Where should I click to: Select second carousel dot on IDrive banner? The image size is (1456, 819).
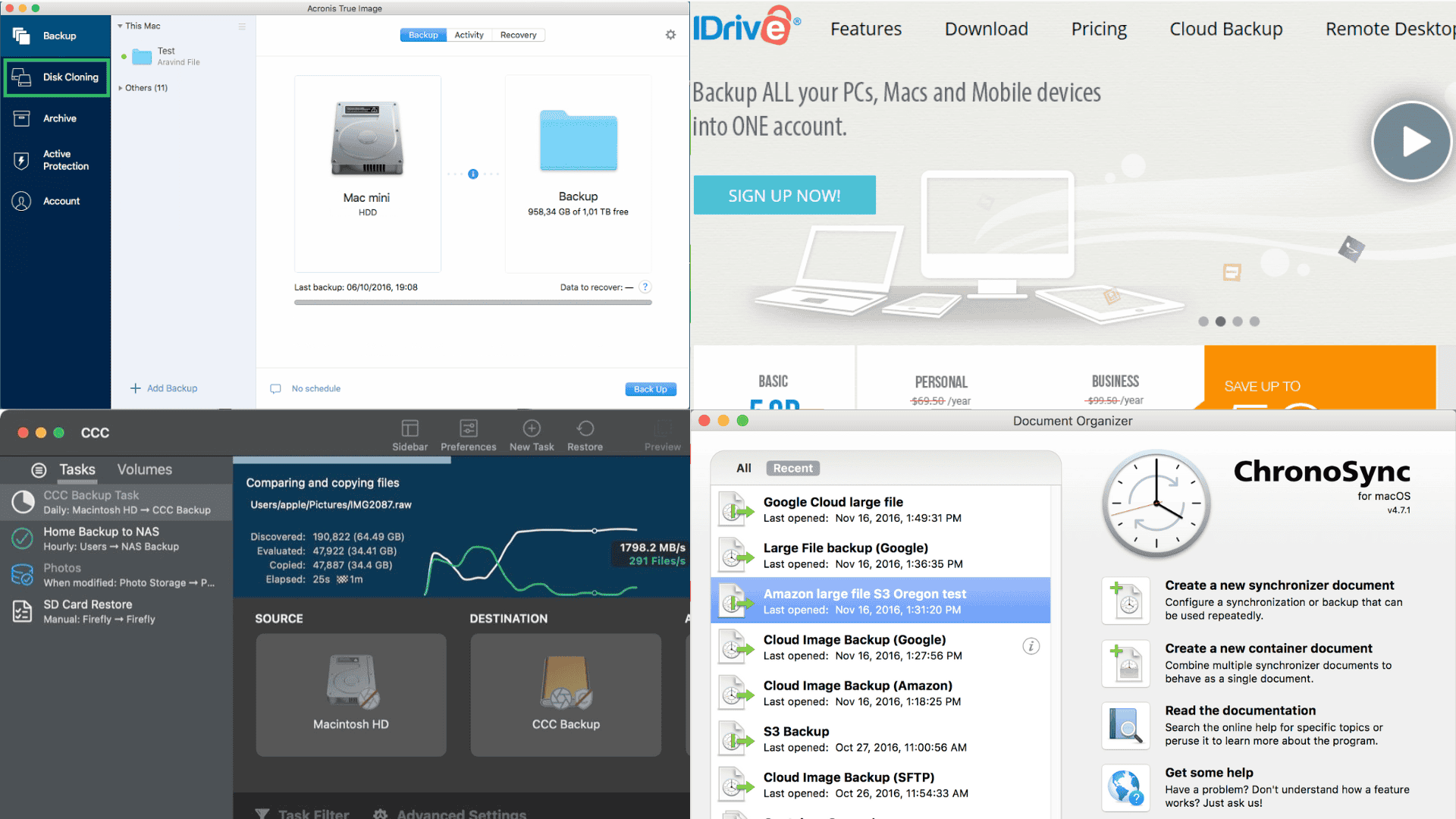(1220, 322)
